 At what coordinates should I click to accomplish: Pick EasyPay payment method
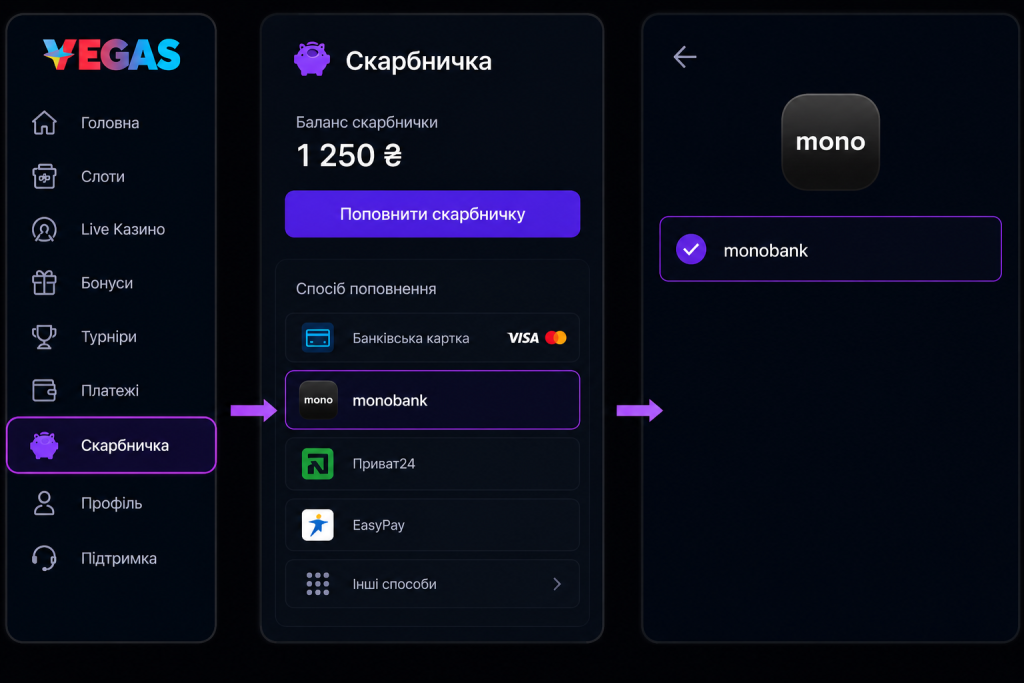click(x=432, y=525)
